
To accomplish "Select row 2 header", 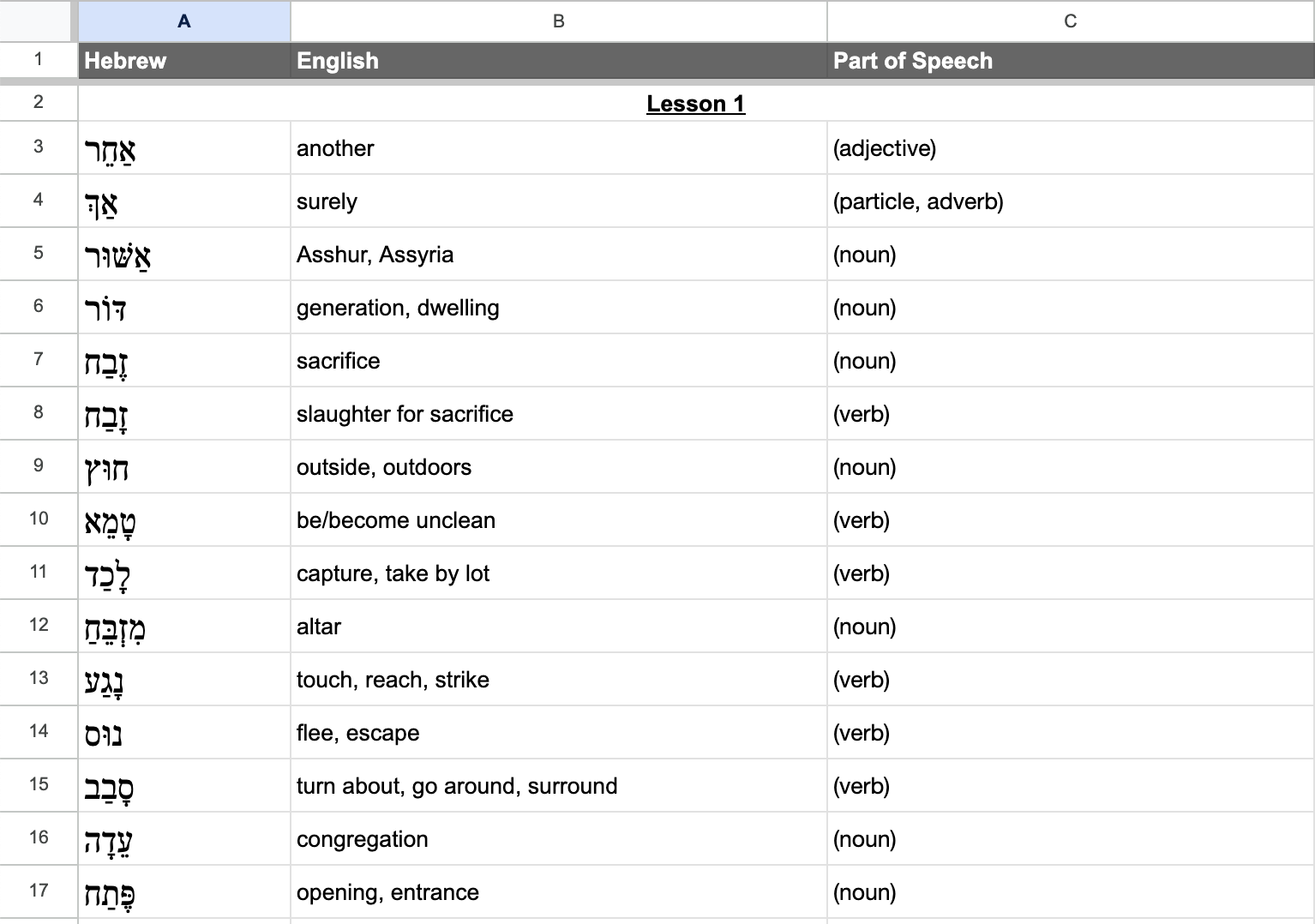I will (x=39, y=103).
